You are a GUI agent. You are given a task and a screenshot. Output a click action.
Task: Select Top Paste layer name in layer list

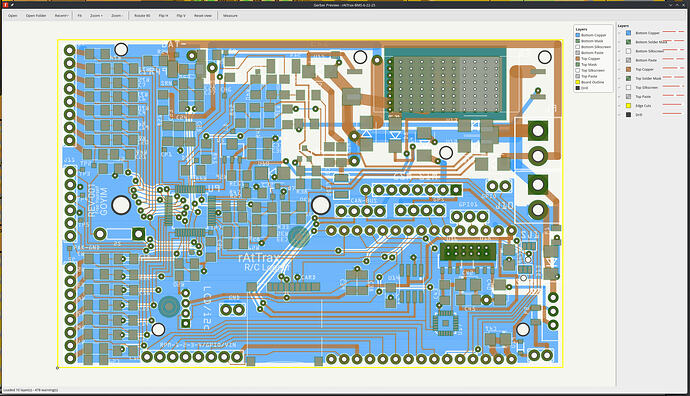tap(643, 96)
